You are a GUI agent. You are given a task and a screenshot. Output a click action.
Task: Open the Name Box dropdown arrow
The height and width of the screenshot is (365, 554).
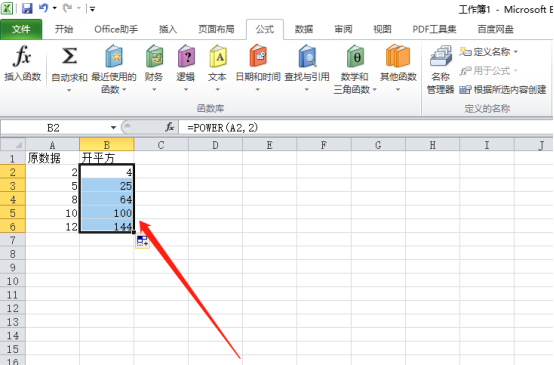(113, 128)
